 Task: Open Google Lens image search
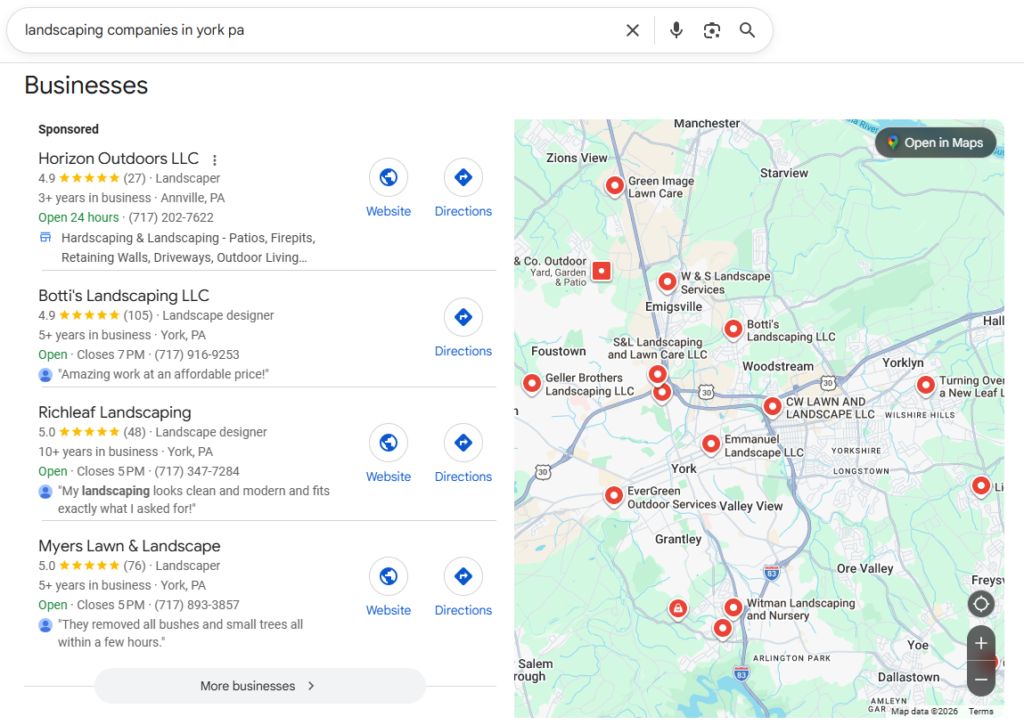tap(712, 30)
